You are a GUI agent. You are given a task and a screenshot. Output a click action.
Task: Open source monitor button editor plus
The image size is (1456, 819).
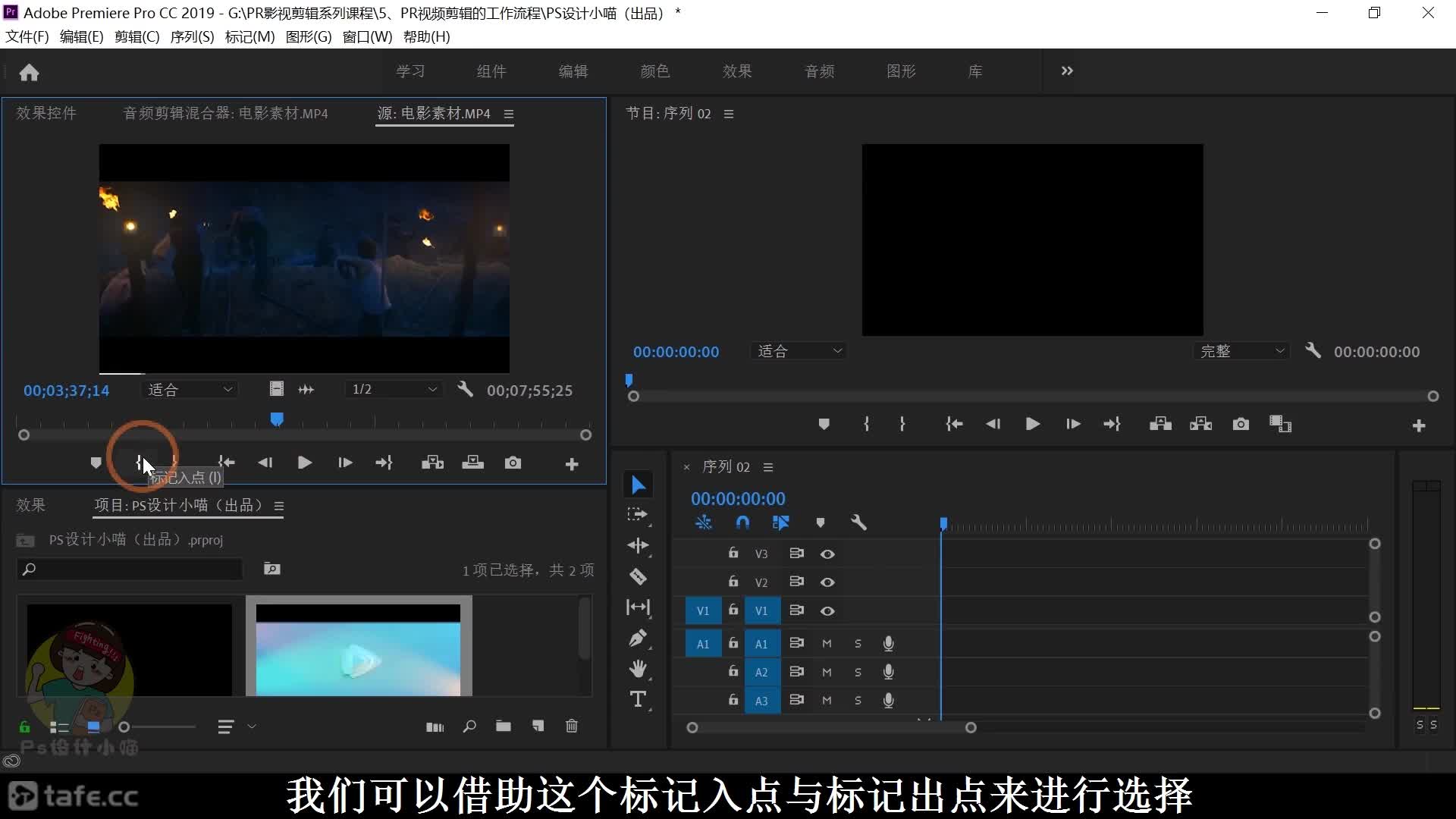click(x=572, y=464)
